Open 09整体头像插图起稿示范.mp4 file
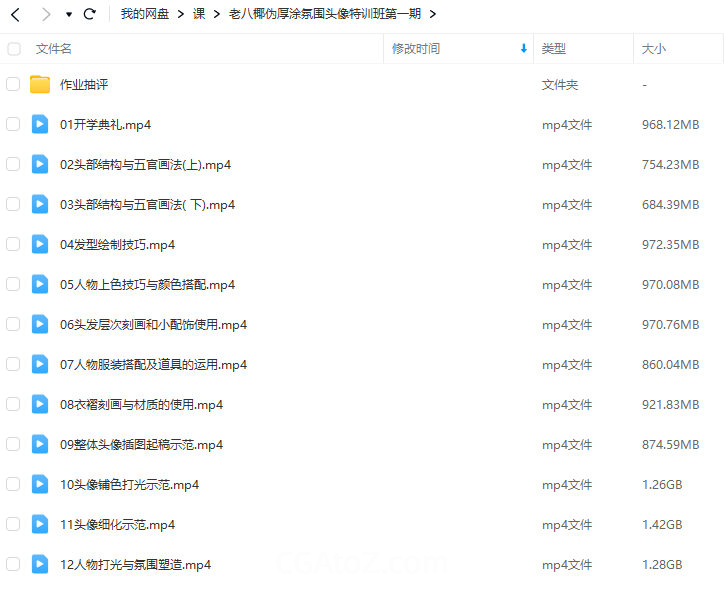The image size is (724, 593). pos(141,445)
